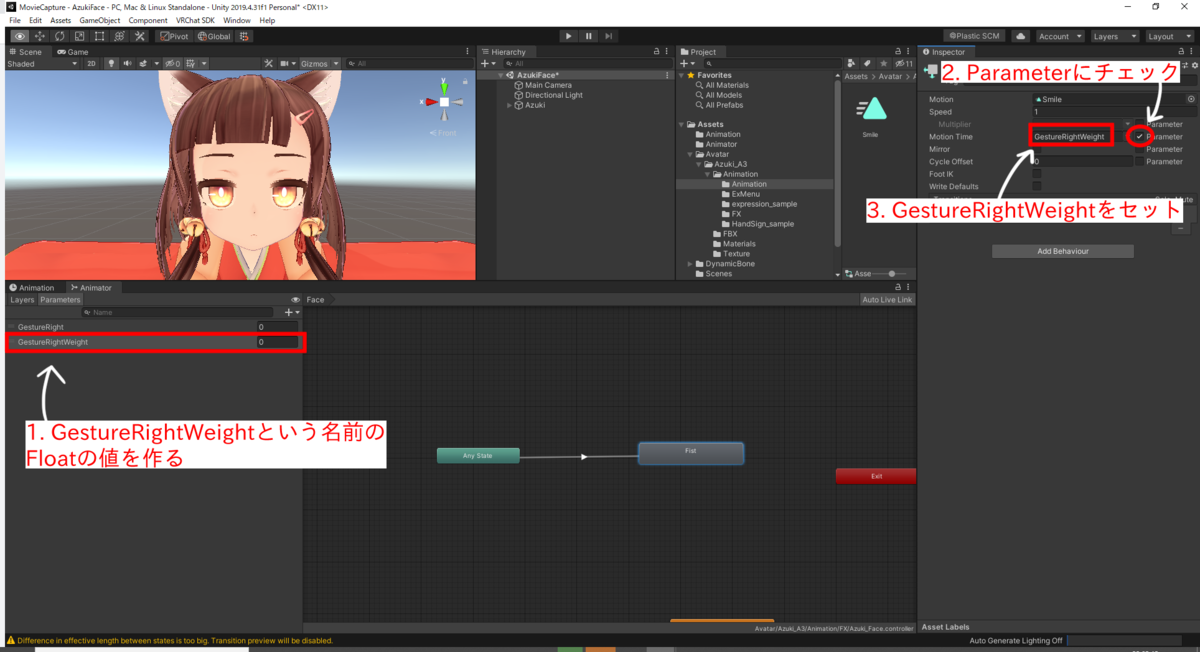Open custom editor tools in main toolbar
This screenshot has width=1200, height=652.
point(139,36)
